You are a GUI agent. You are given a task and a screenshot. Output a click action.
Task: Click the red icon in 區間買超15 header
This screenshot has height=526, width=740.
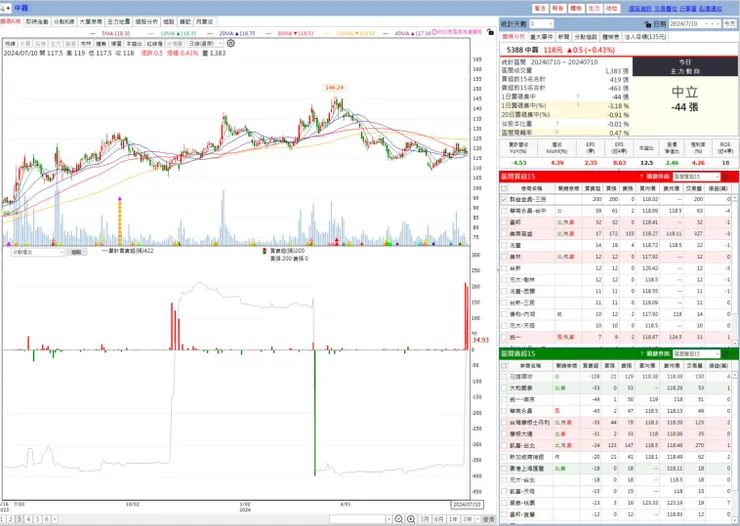(725, 176)
